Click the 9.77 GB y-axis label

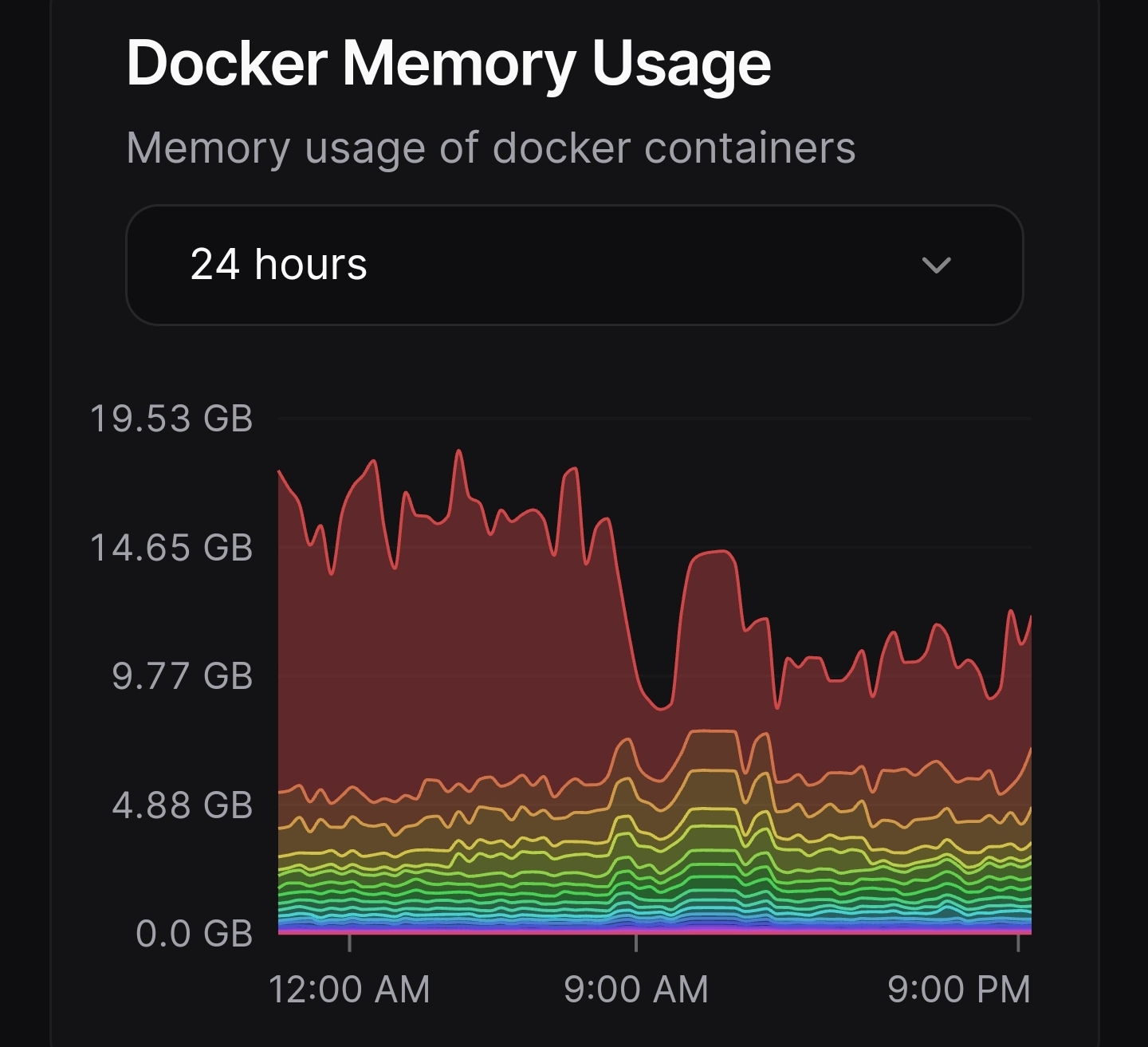[x=182, y=676]
